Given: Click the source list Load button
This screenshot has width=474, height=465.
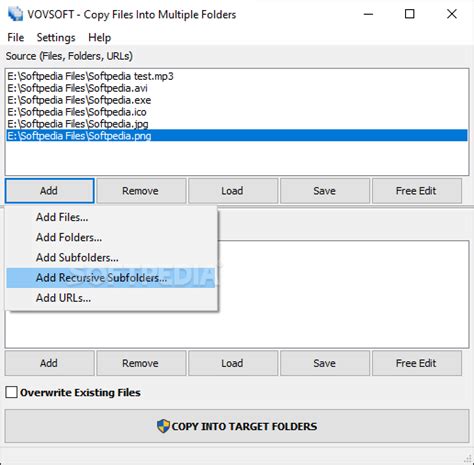Looking at the screenshot, I should click(x=233, y=191).
